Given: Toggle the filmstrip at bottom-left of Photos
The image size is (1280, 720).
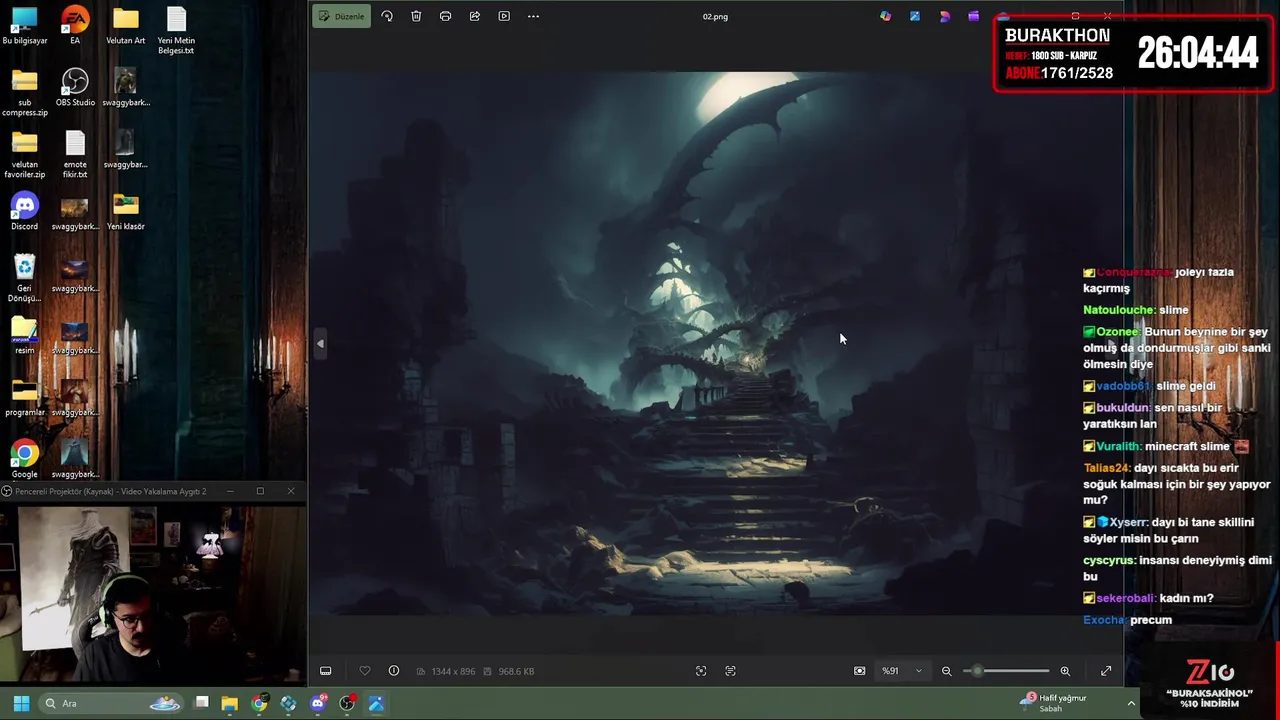Looking at the screenshot, I should tap(325, 671).
